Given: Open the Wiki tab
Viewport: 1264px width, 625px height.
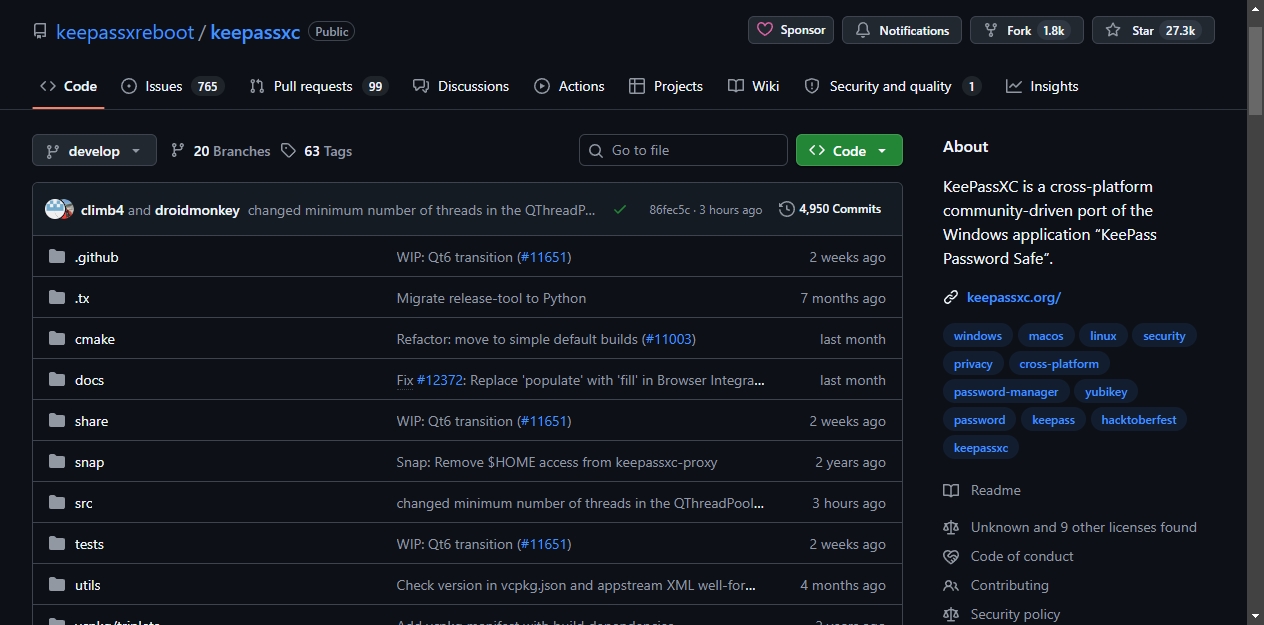Looking at the screenshot, I should coord(754,86).
